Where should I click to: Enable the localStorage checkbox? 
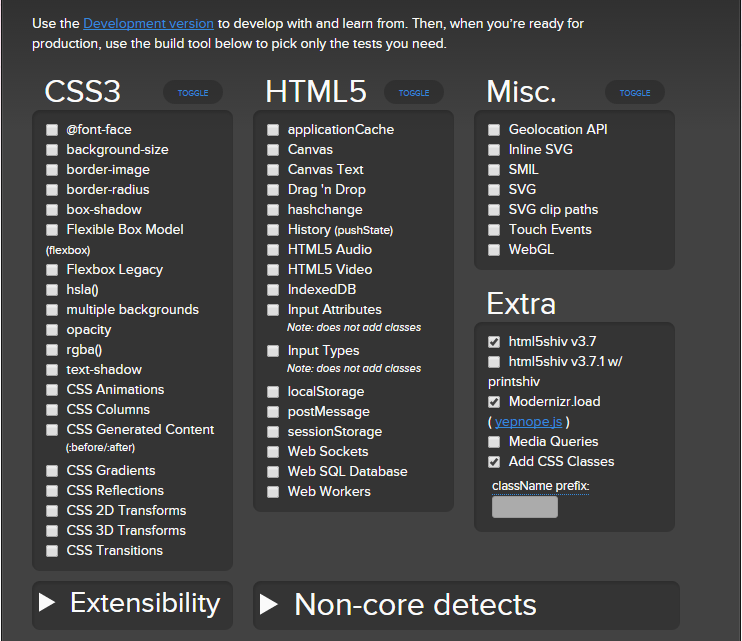[273, 392]
